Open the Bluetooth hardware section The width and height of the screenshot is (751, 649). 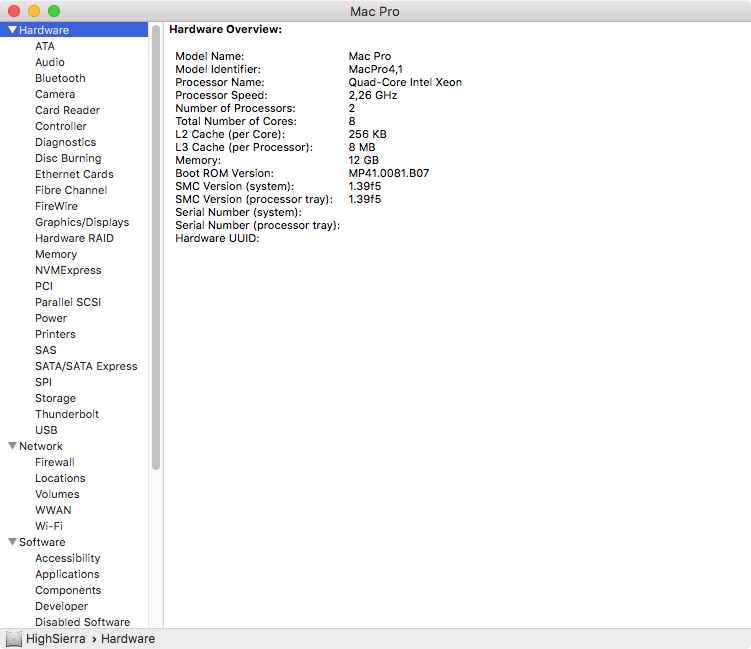60,78
